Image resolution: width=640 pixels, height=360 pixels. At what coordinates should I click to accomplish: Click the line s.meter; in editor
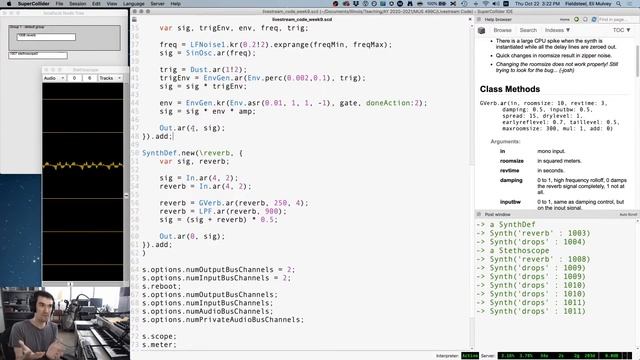159,345
